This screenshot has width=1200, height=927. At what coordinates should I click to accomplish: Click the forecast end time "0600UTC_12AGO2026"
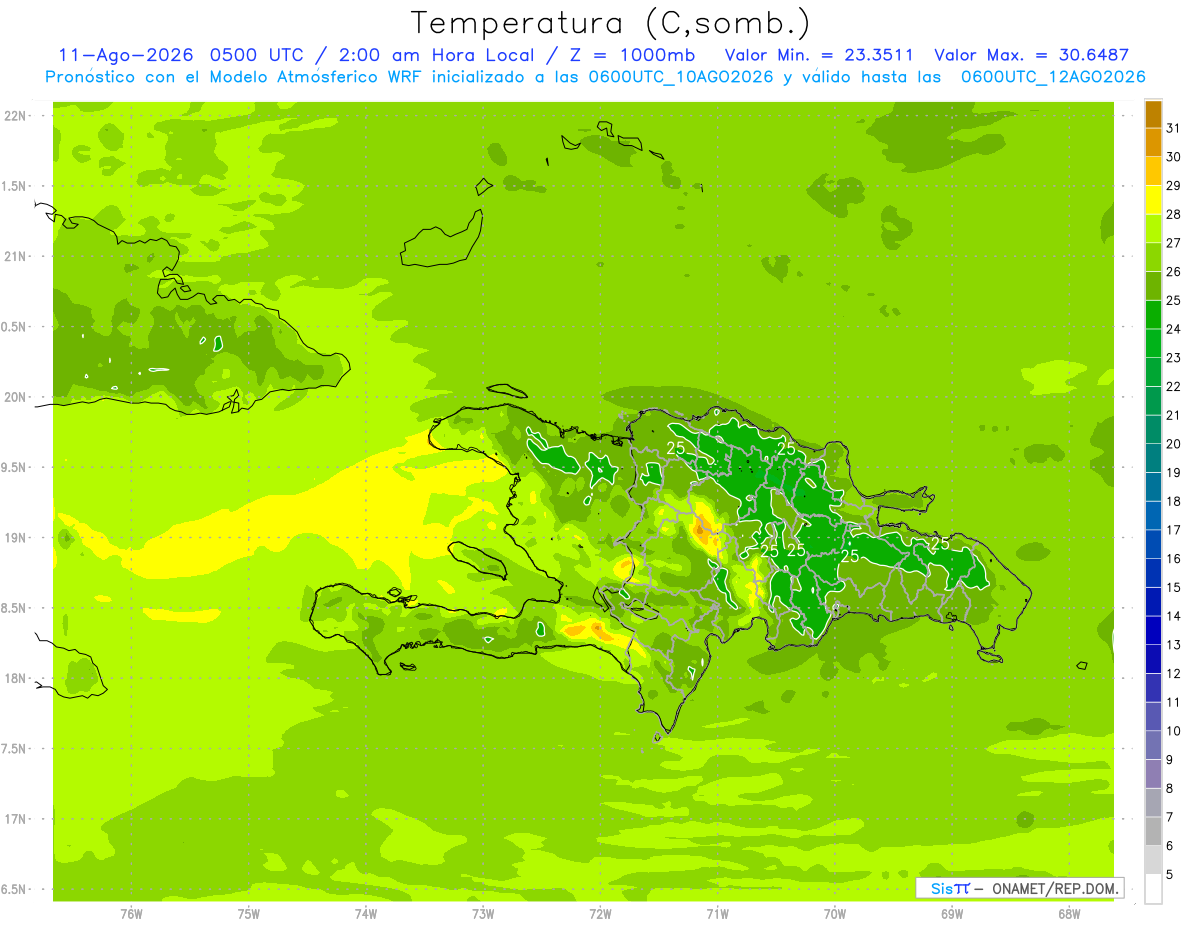pyautogui.click(x=1053, y=77)
